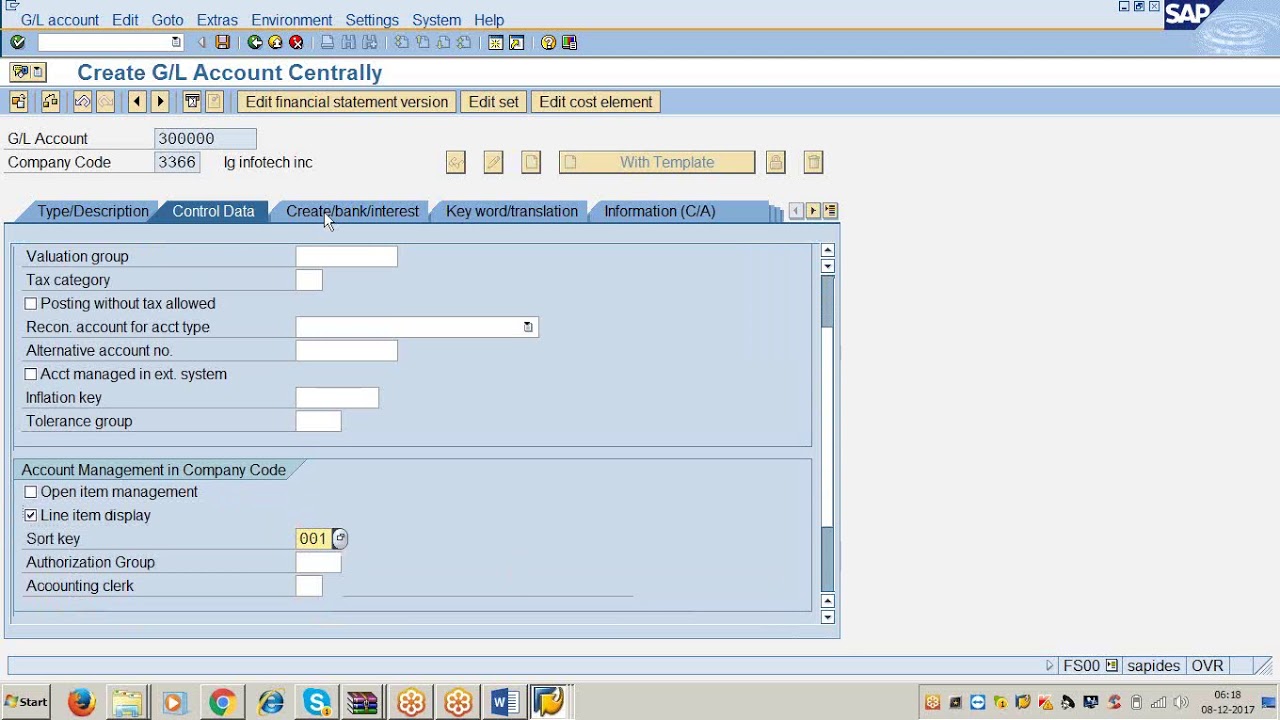Click Edit cost element button
The image size is (1280, 720).
[x=596, y=101]
